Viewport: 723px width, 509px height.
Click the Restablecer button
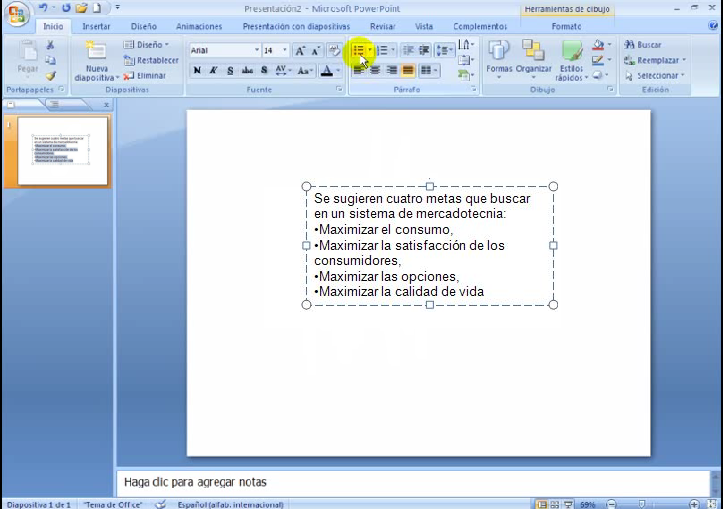pos(151,60)
